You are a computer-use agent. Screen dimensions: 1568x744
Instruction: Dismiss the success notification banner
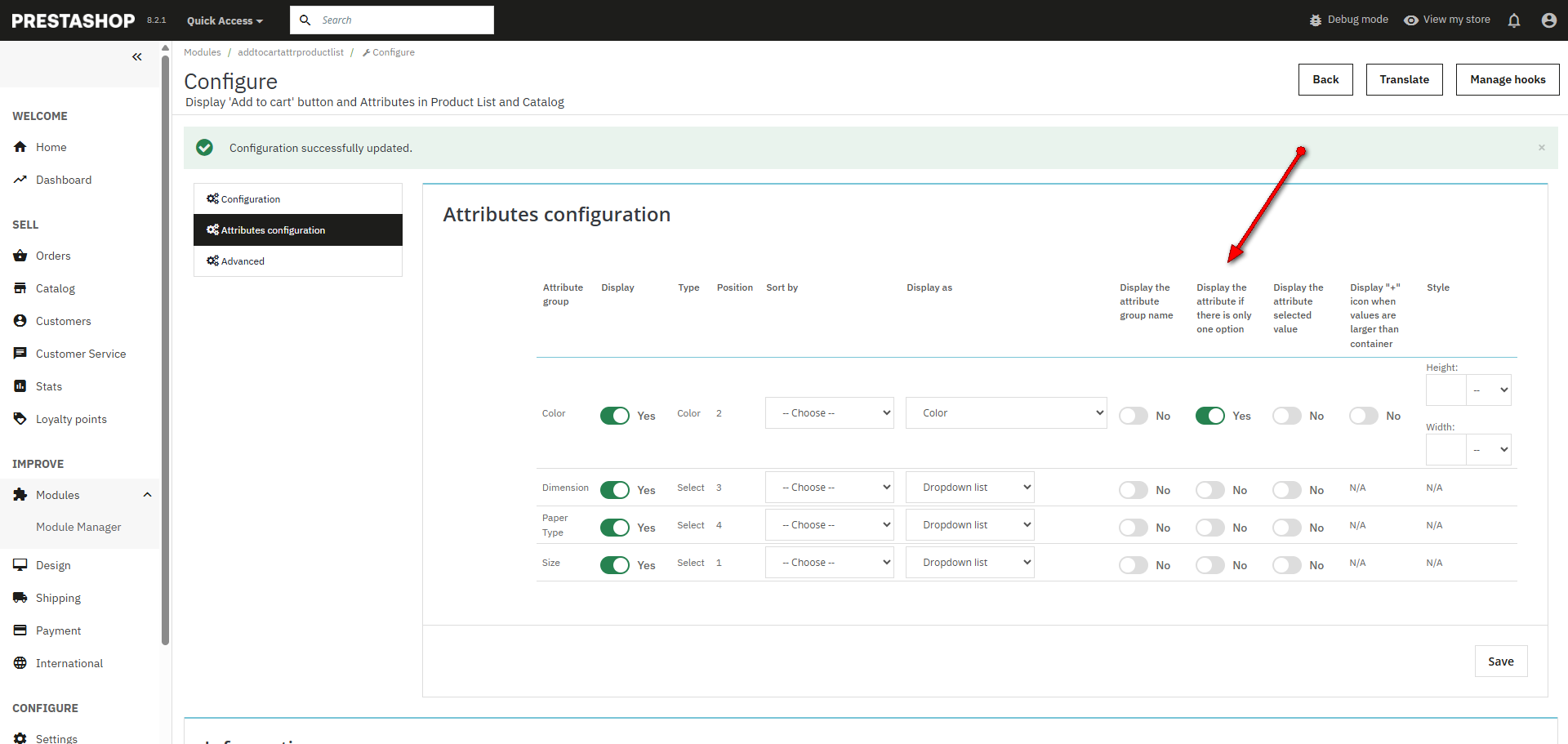pos(1541,148)
